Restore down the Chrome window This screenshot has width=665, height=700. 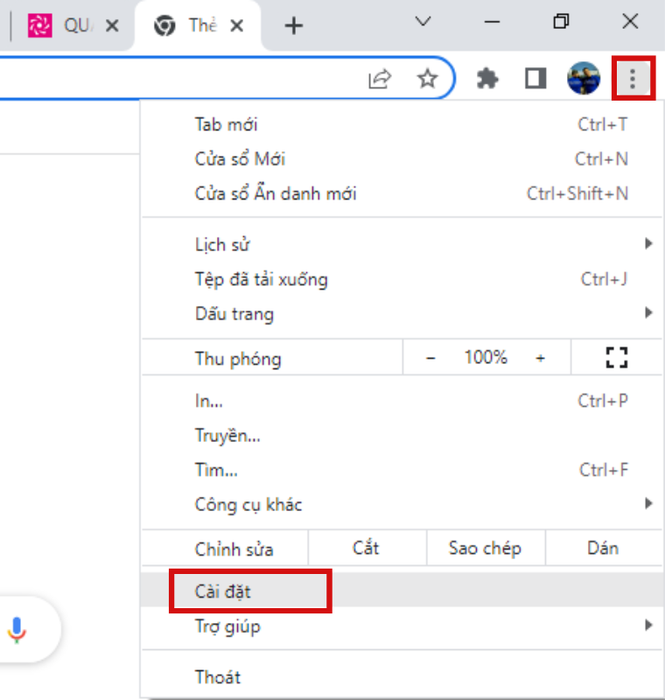[561, 21]
